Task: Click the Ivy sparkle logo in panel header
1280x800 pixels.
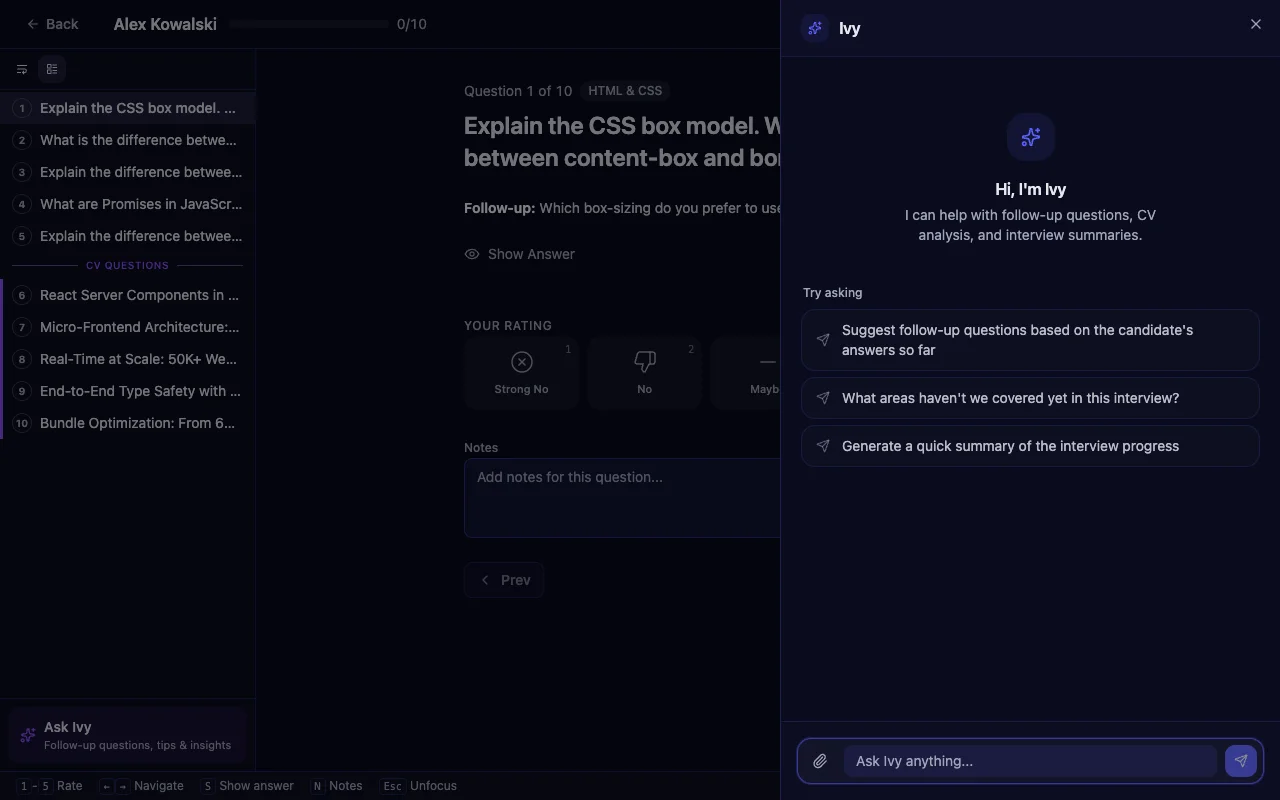Action: [814, 28]
